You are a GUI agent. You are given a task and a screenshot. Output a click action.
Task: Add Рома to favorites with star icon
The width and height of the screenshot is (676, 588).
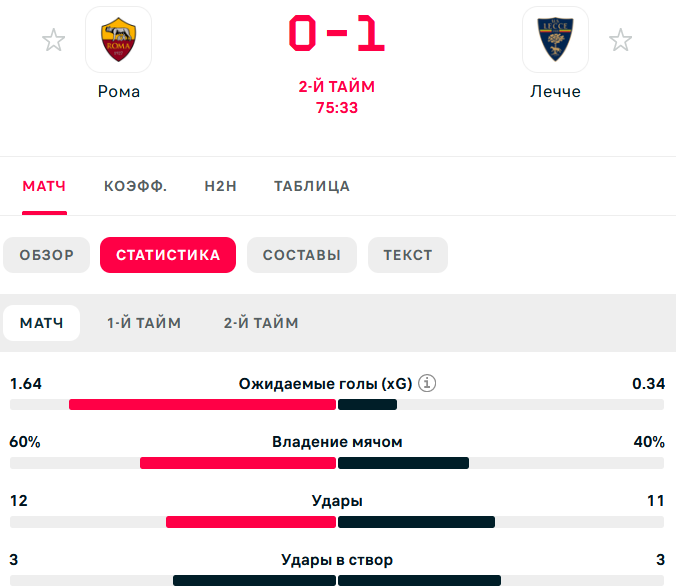click(53, 40)
